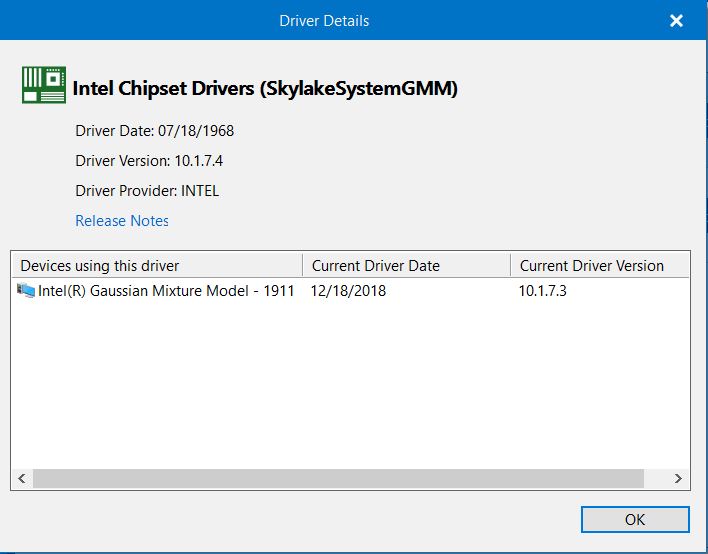Screen dimensions: 708x554
Task: Sort by Devices using this driver column
Action: click(x=157, y=265)
